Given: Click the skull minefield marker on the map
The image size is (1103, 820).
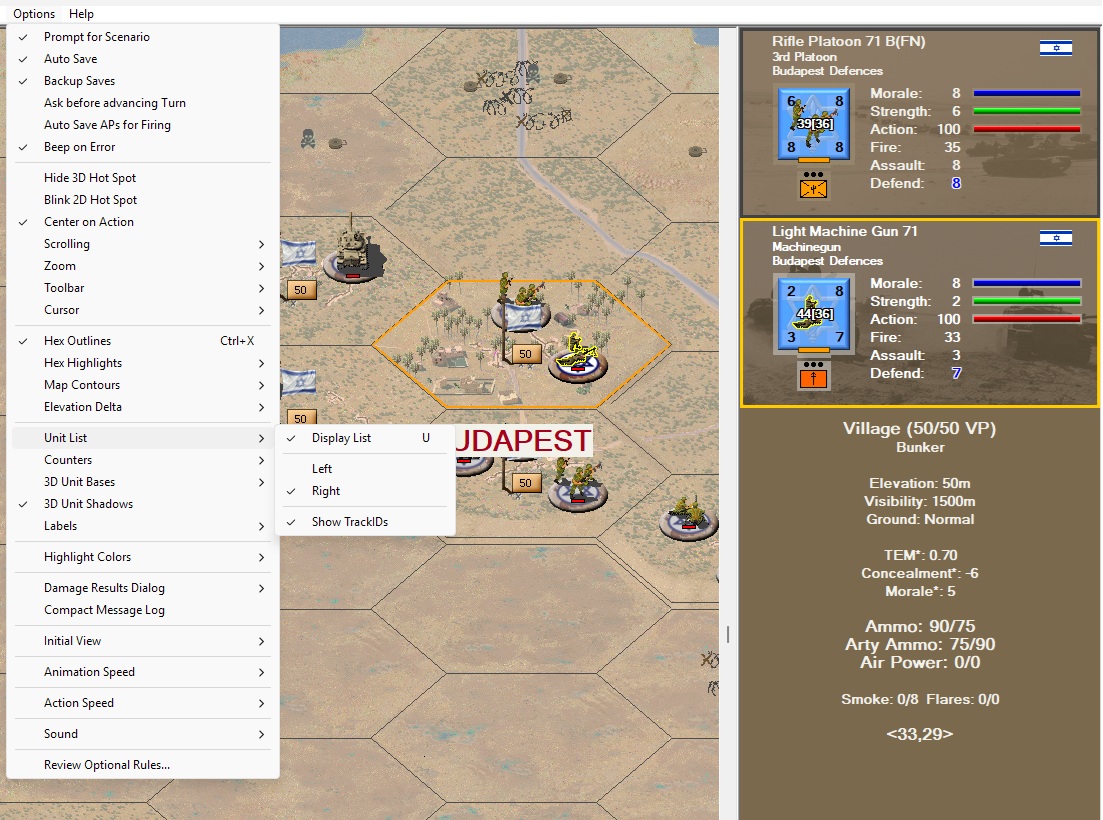Looking at the screenshot, I should pos(307,138).
